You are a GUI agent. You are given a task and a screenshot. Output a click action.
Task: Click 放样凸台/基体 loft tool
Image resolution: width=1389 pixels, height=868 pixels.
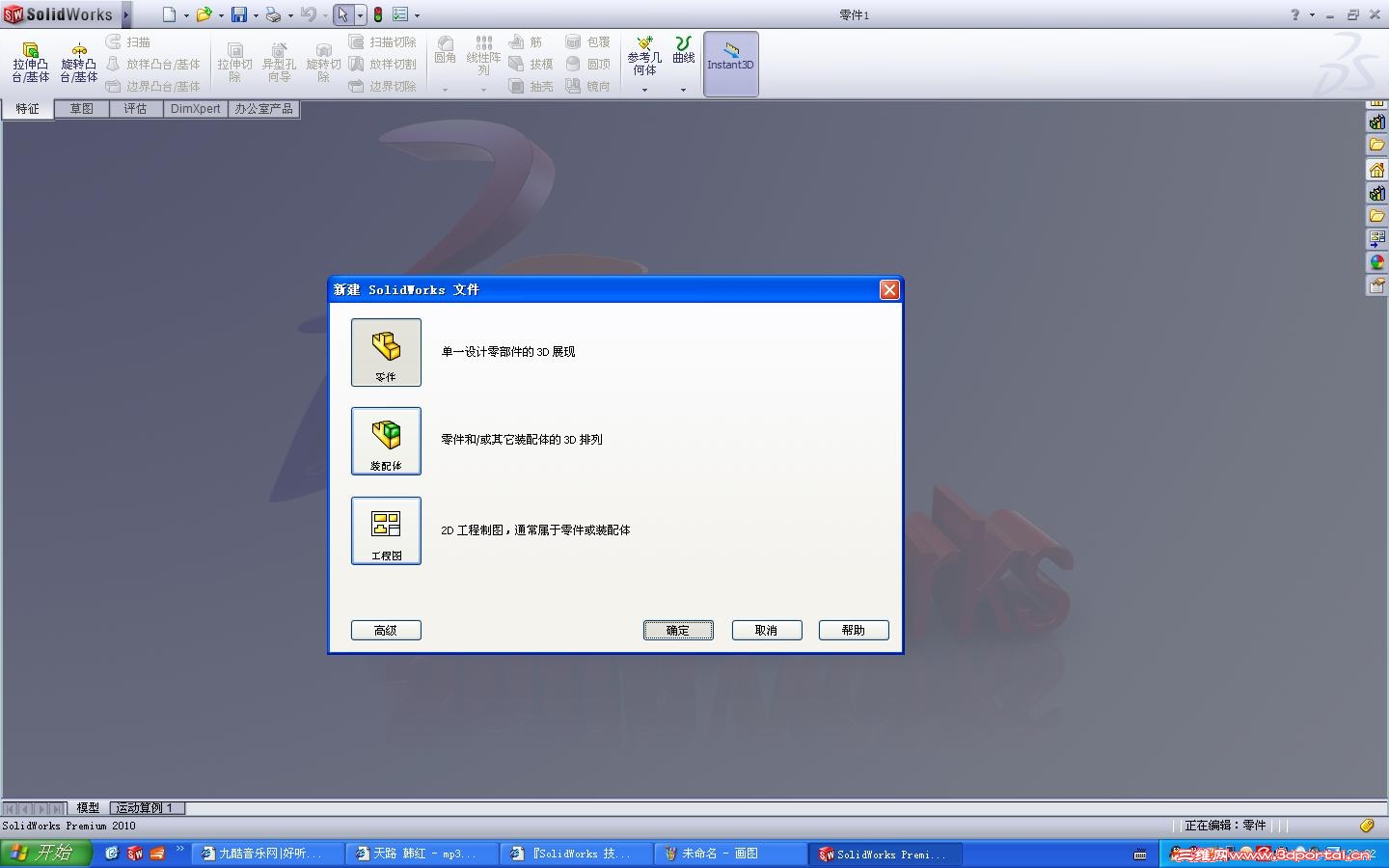pyautogui.click(x=152, y=65)
